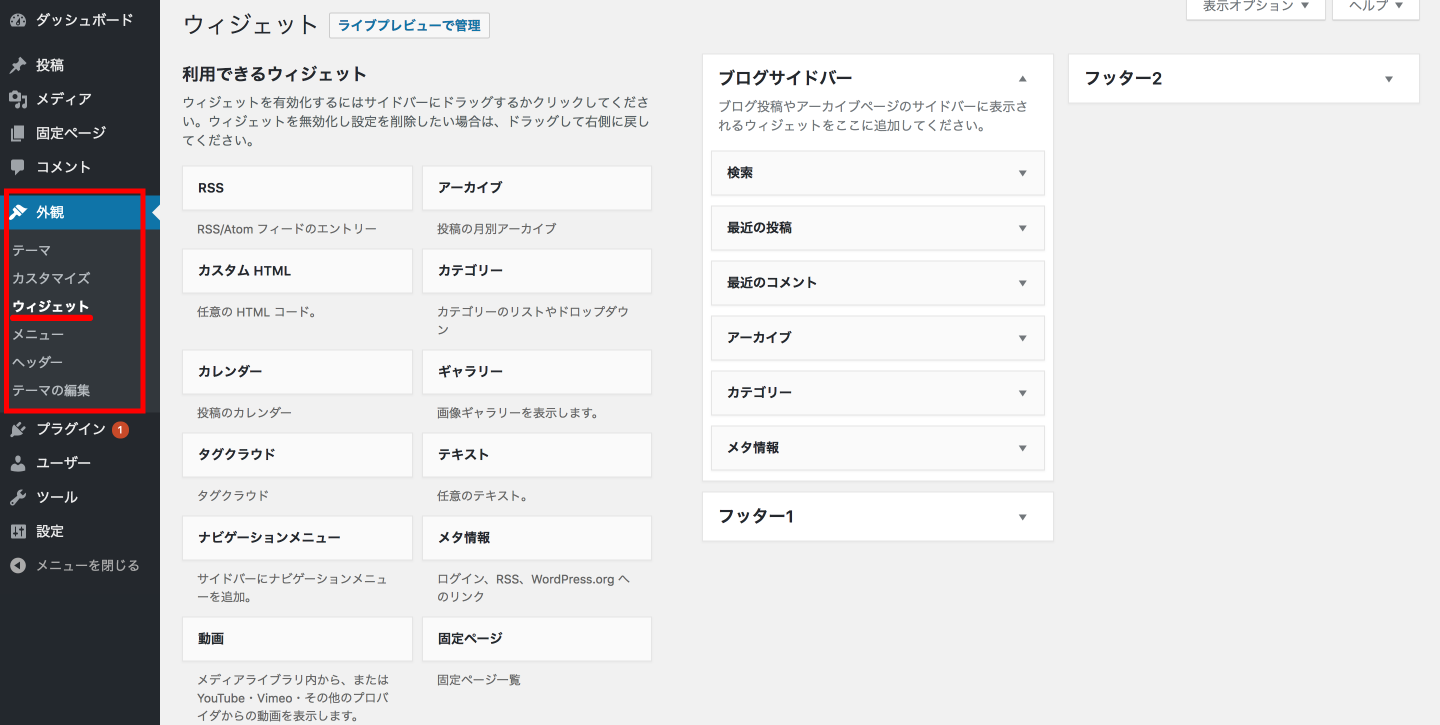
Task: Expand the 検索 widget in sidebar
Action: [1022, 173]
